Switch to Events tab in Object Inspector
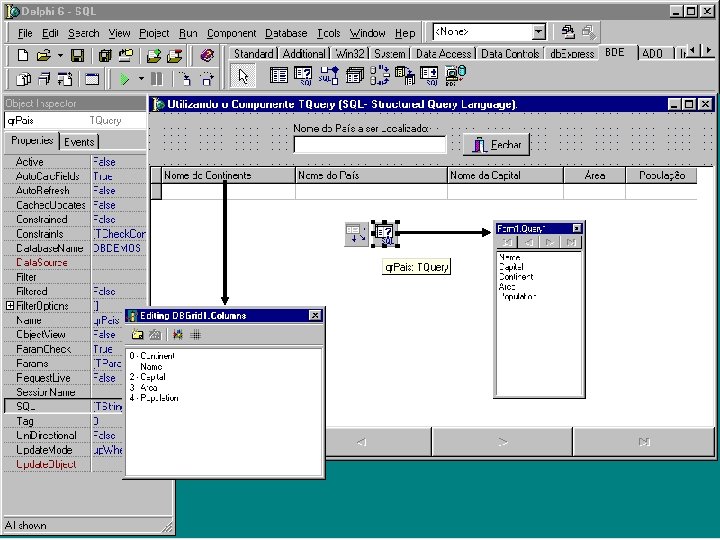720x540 pixels. (x=79, y=142)
